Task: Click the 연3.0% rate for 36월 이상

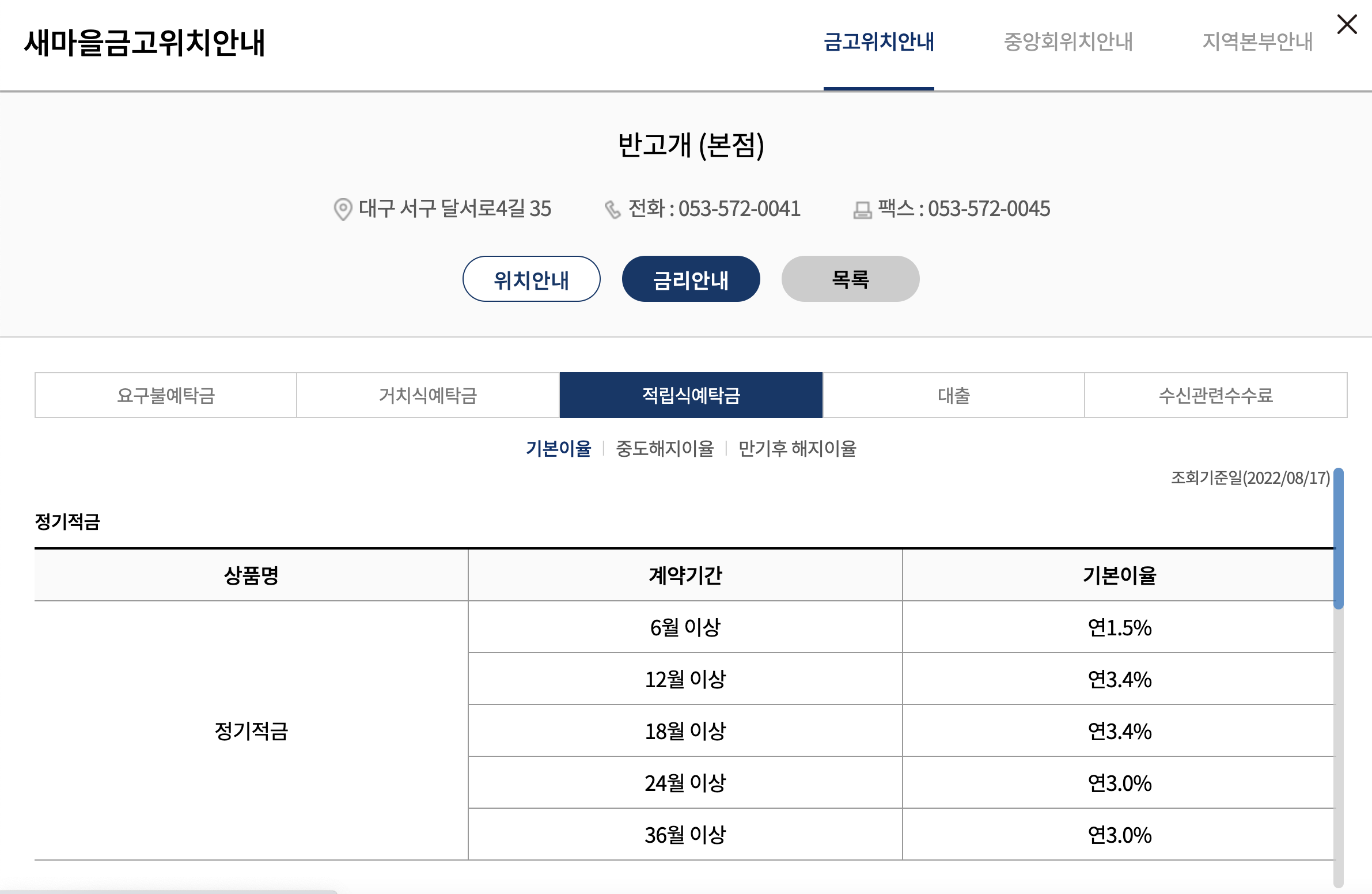Action: 1119,835
